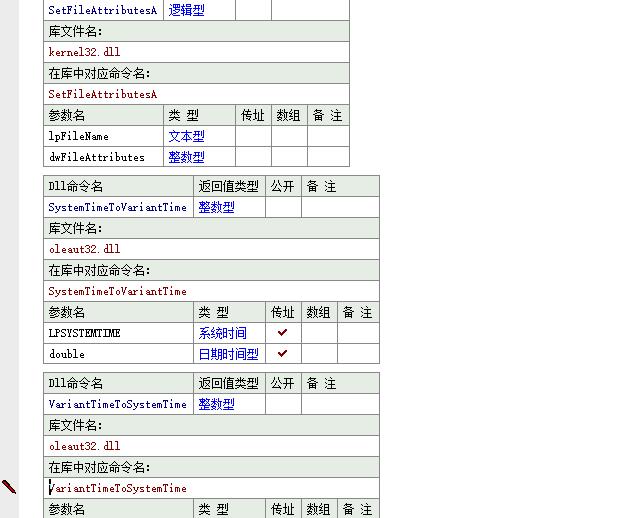This screenshot has height=518, width=643.
Task: Click 整数型 return type of SystemTimeToVariantTime
Action: pos(216,207)
